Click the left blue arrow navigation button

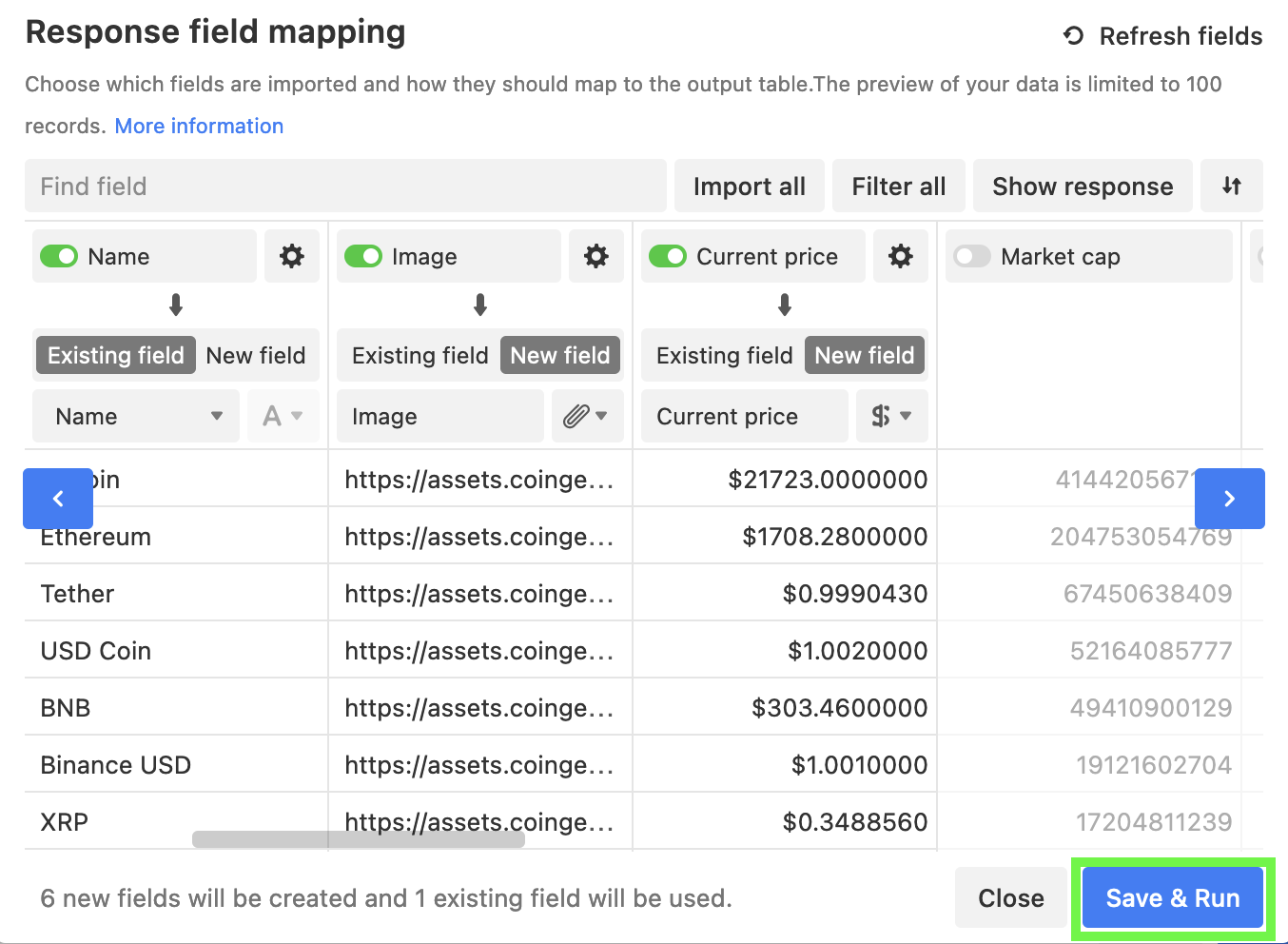click(58, 499)
